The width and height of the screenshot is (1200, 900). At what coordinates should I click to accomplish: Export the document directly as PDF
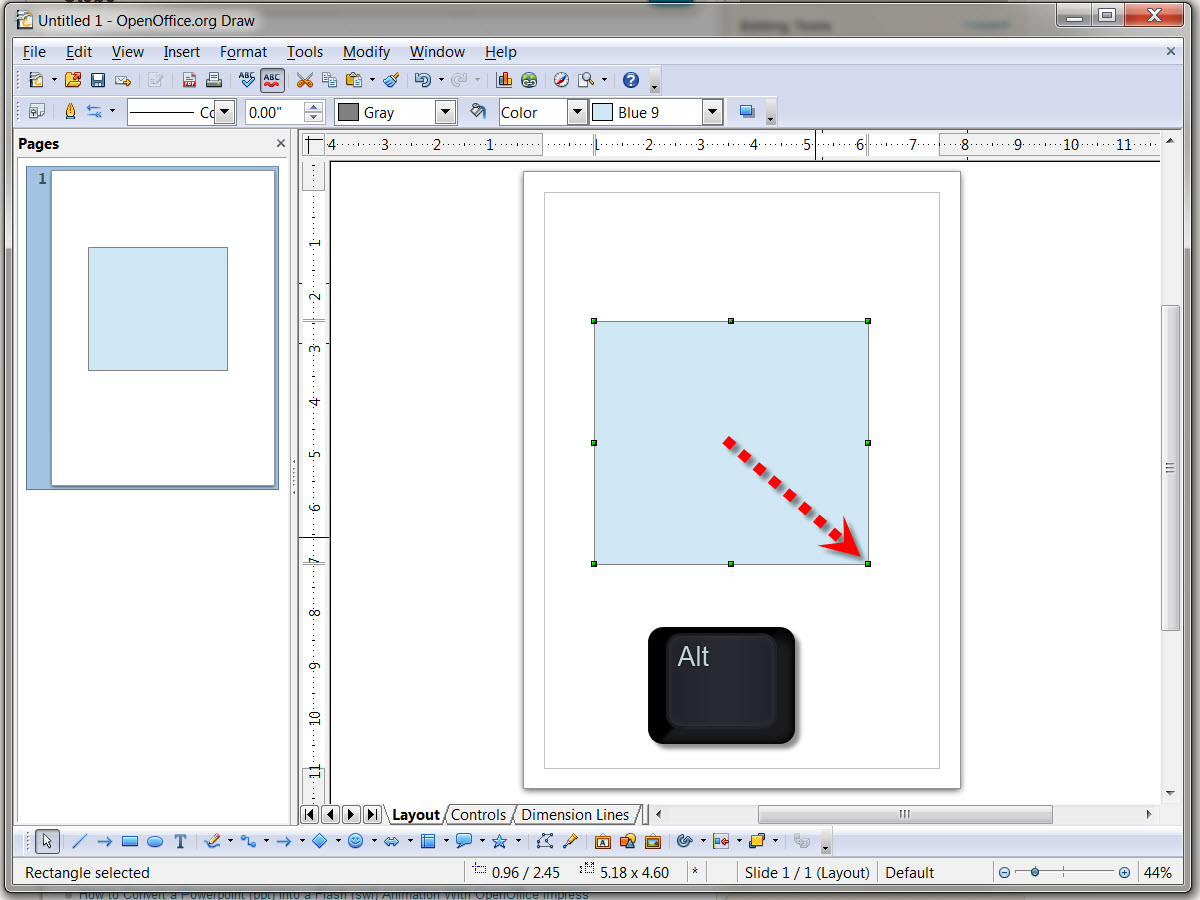(190, 80)
